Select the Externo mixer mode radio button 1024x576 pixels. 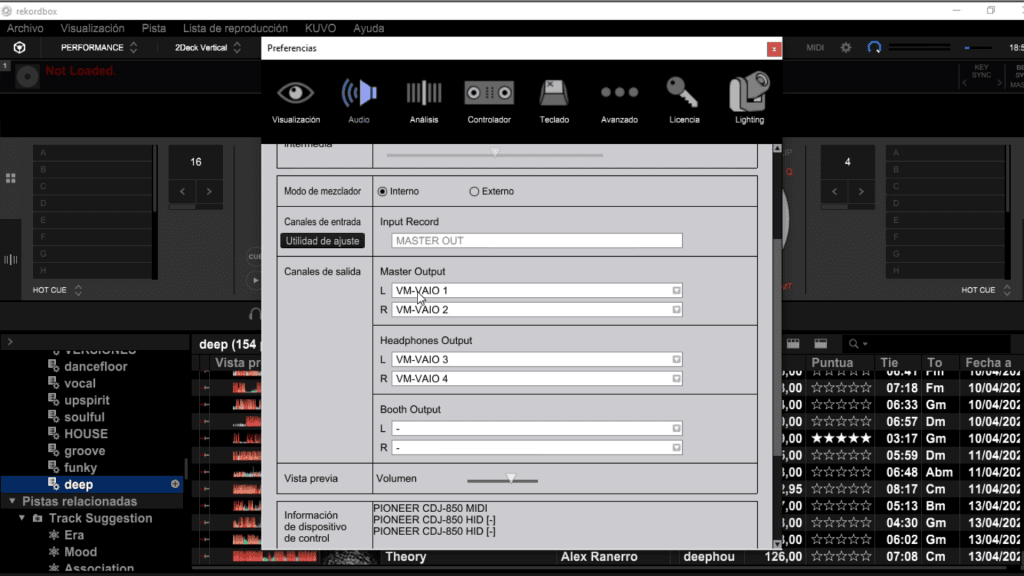[474, 191]
